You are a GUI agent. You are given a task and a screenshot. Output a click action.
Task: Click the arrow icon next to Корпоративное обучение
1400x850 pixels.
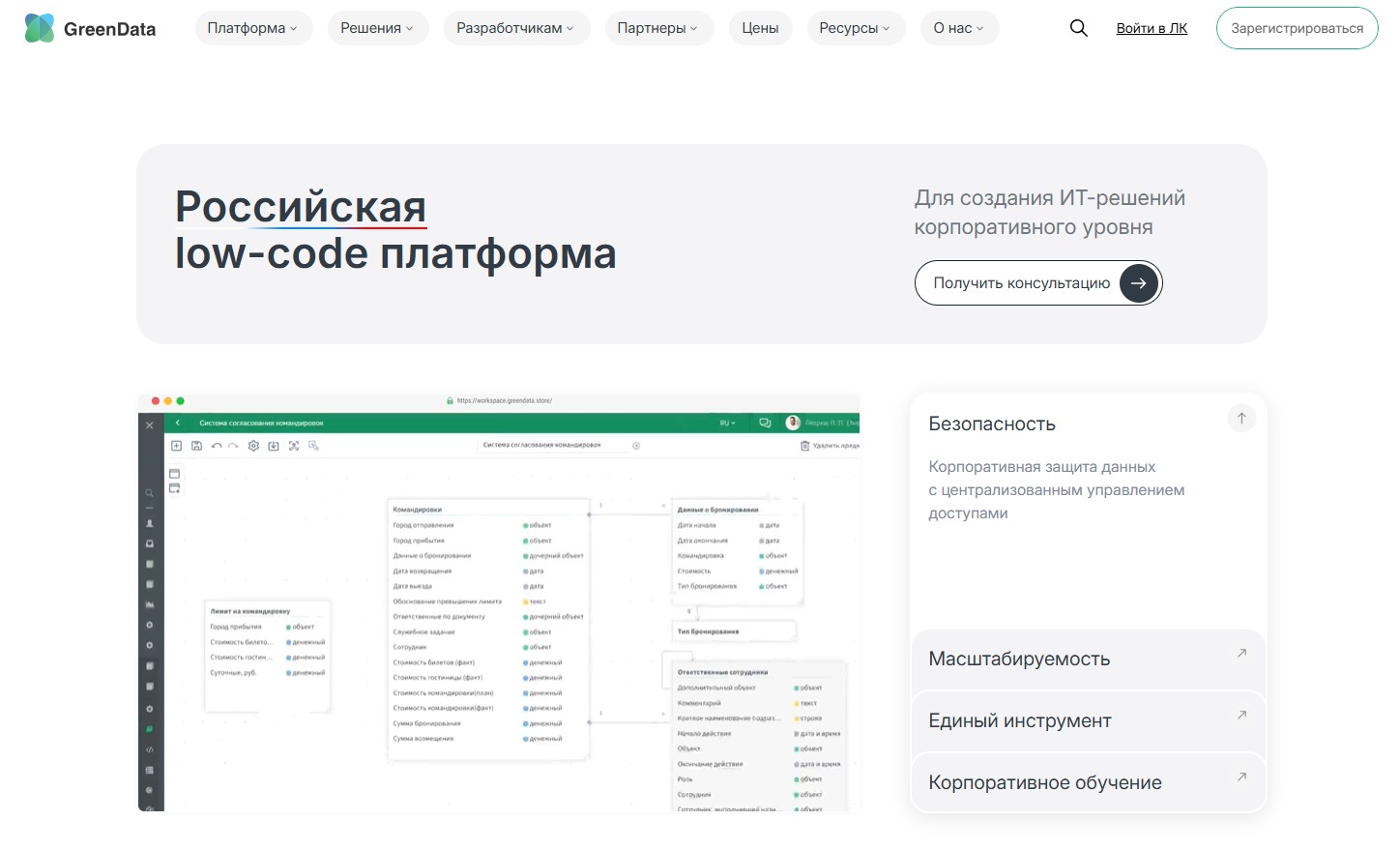(x=1241, y=777)
